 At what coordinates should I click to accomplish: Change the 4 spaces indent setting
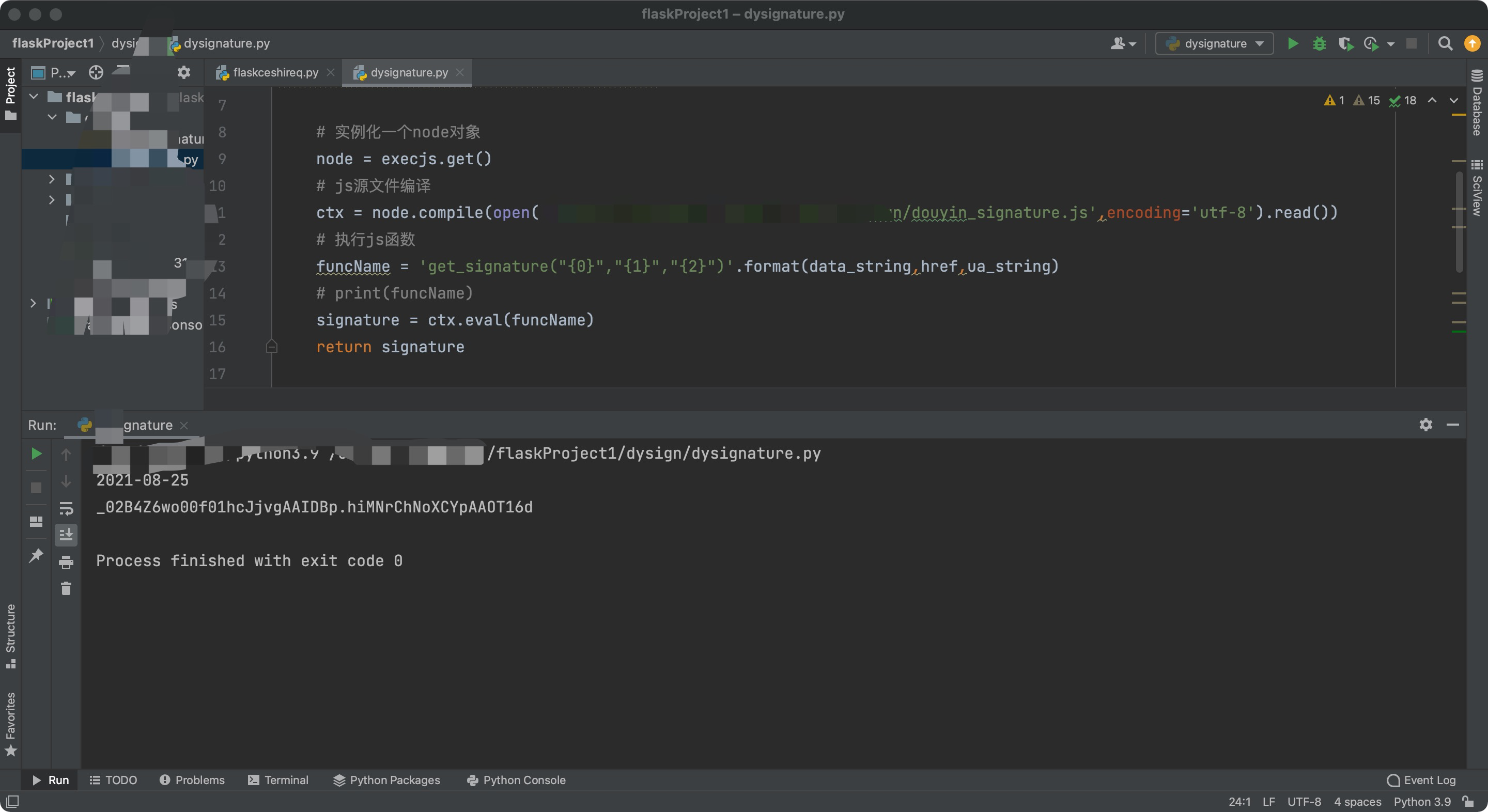(x=1357, y=802)
